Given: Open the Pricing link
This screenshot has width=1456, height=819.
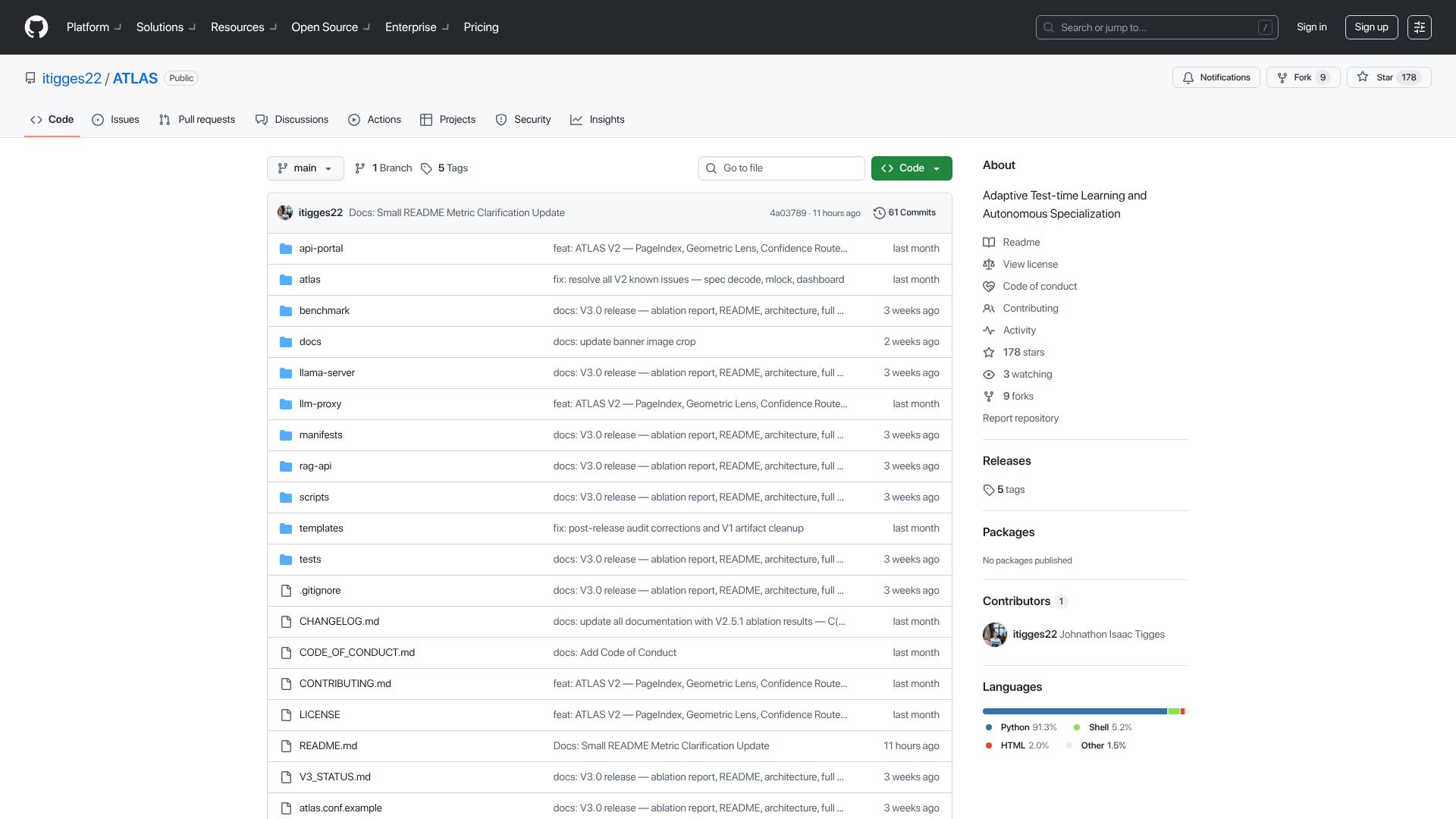Looking at the screenshot, I should tap(481, 27).
